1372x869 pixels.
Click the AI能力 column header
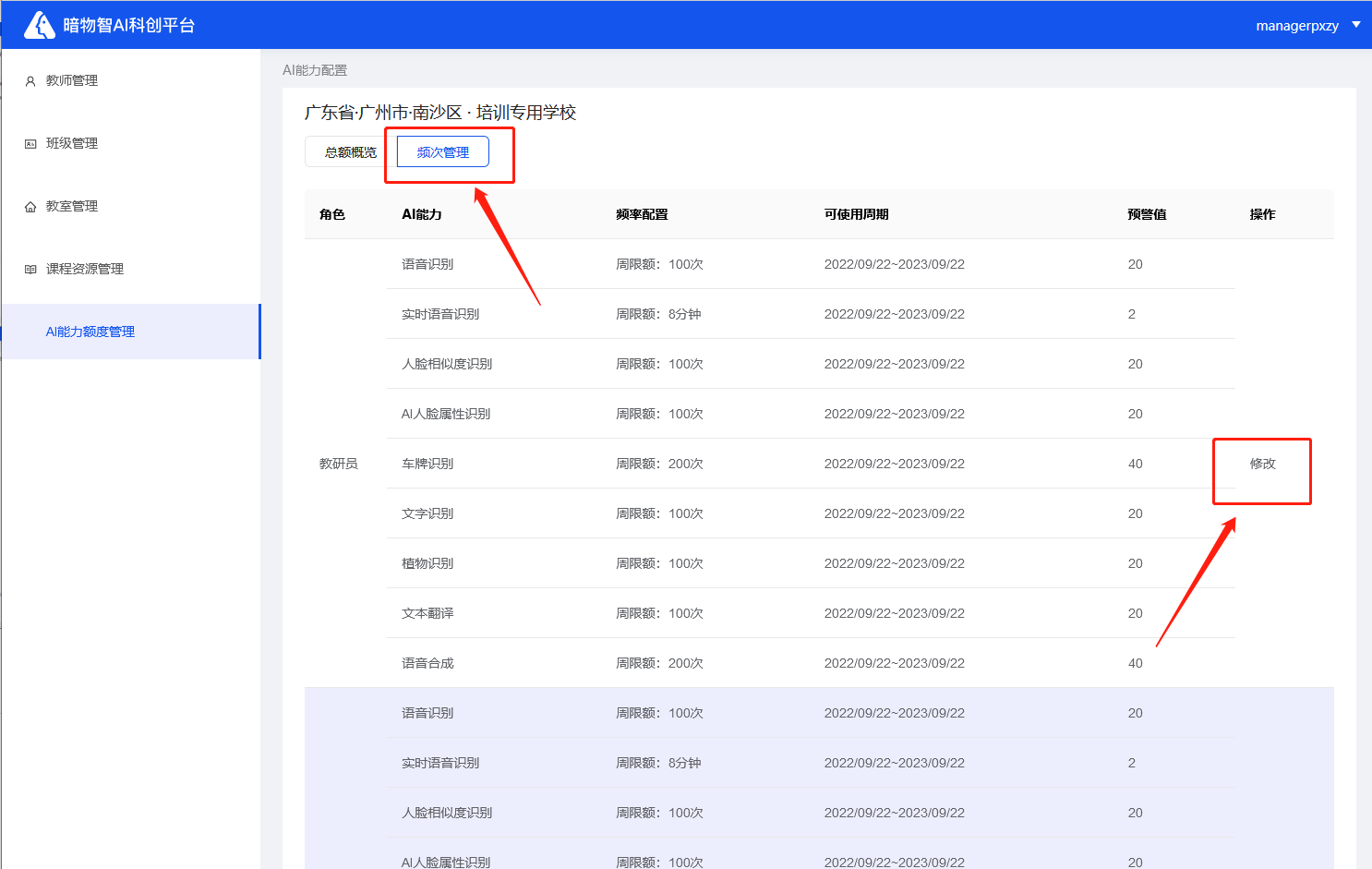pos(422,214)
